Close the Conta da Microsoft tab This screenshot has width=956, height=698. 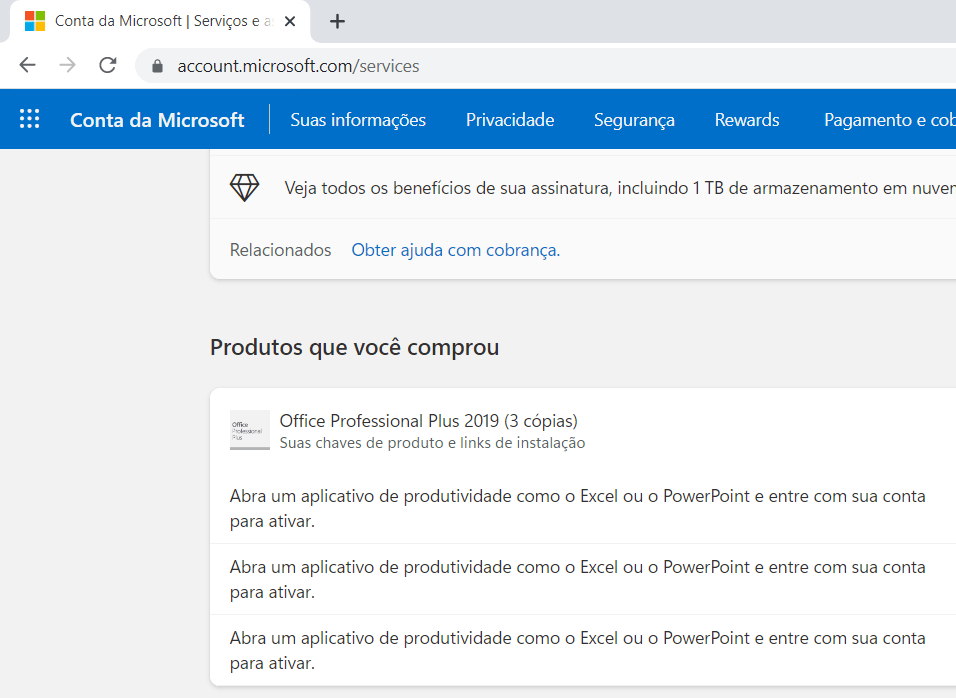click(x=290, y=21)
